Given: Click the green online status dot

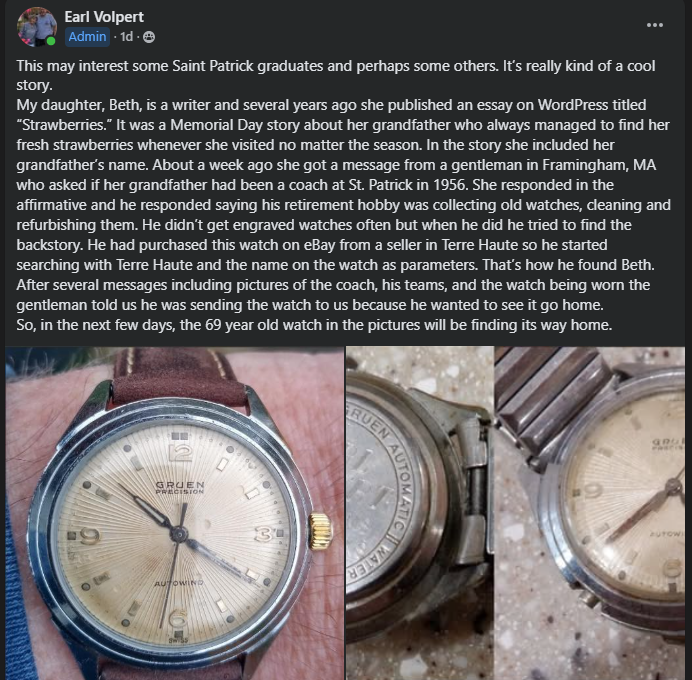Looking at the screenshot, I should tap(51, 41).
